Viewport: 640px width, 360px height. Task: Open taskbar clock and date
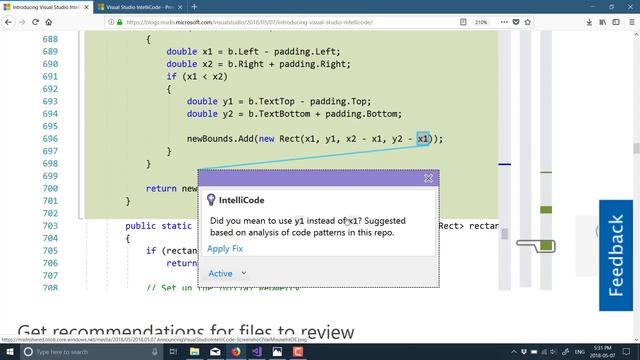[x=602, y=351]
